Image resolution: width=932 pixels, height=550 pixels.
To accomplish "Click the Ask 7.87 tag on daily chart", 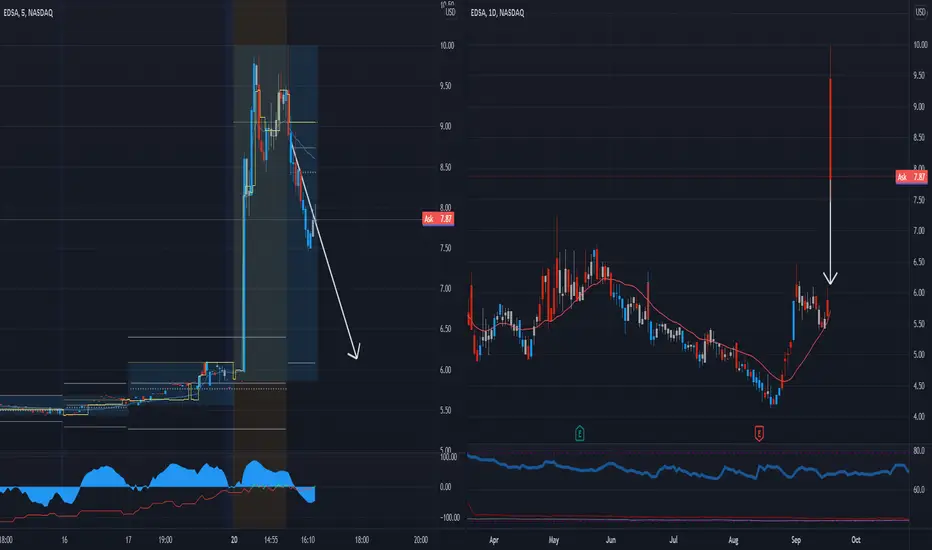I will pyautogui.click(x=912, y=177).
